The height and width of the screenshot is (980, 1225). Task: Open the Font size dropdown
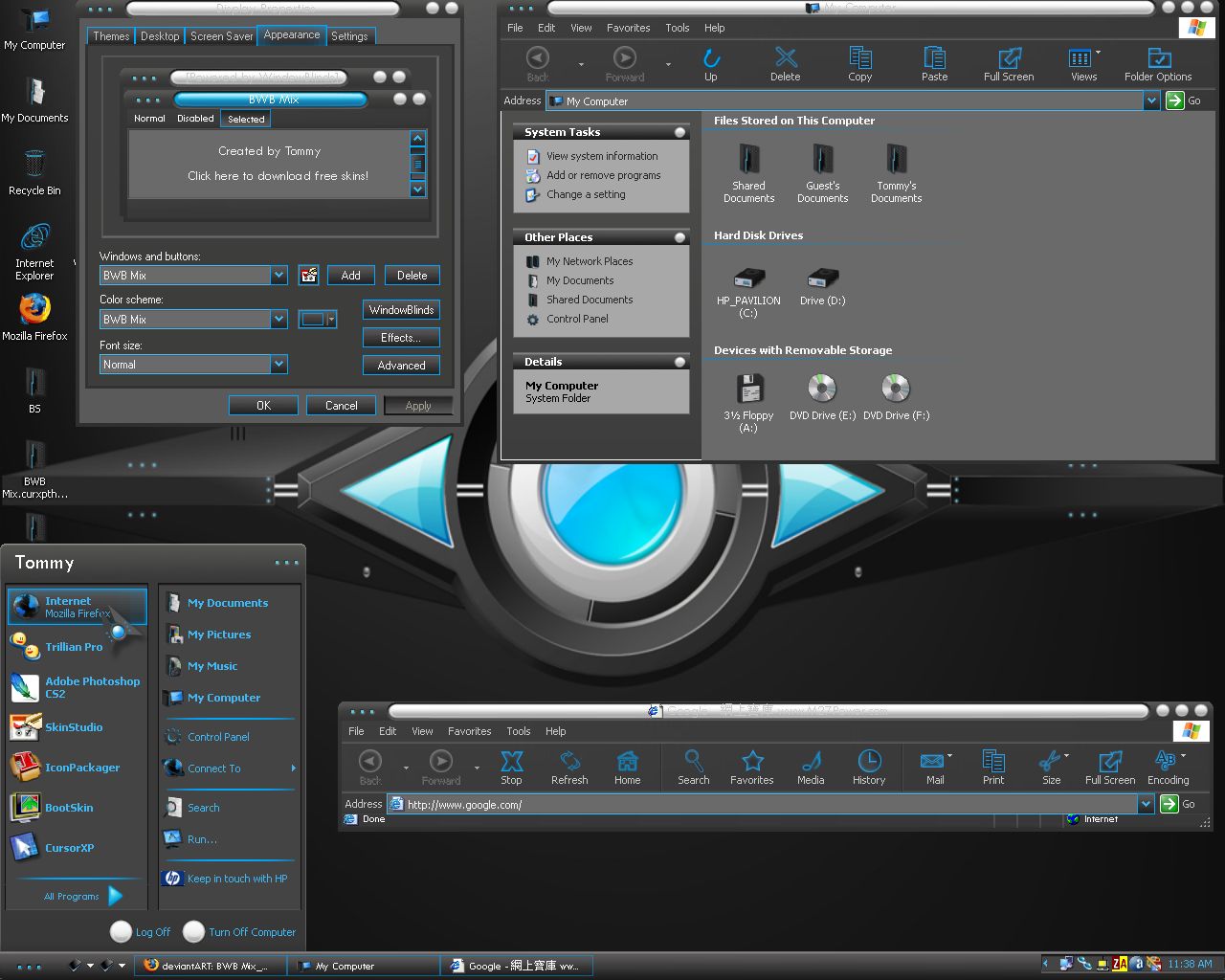click(x=278, y=365)
